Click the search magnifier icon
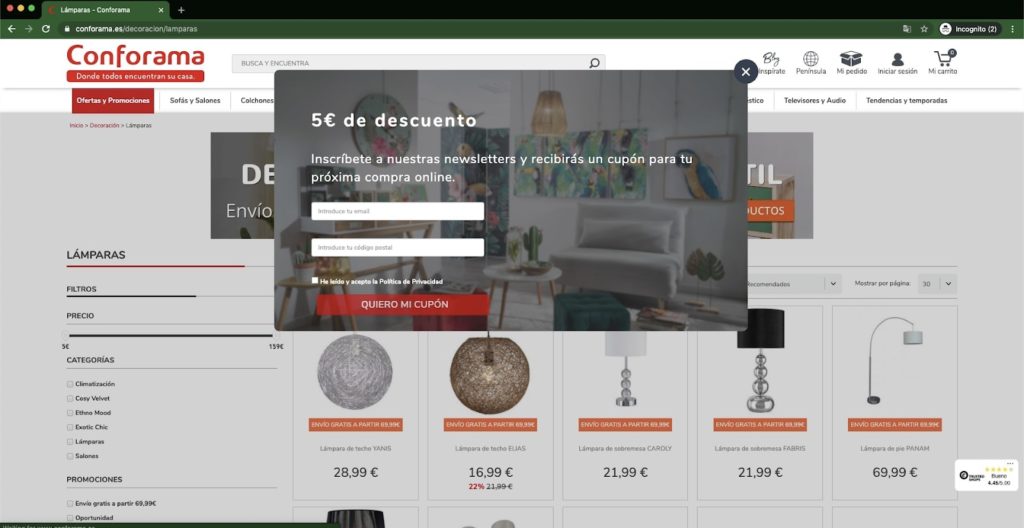This screenshot has width=1024, height=528. [594, 63]
